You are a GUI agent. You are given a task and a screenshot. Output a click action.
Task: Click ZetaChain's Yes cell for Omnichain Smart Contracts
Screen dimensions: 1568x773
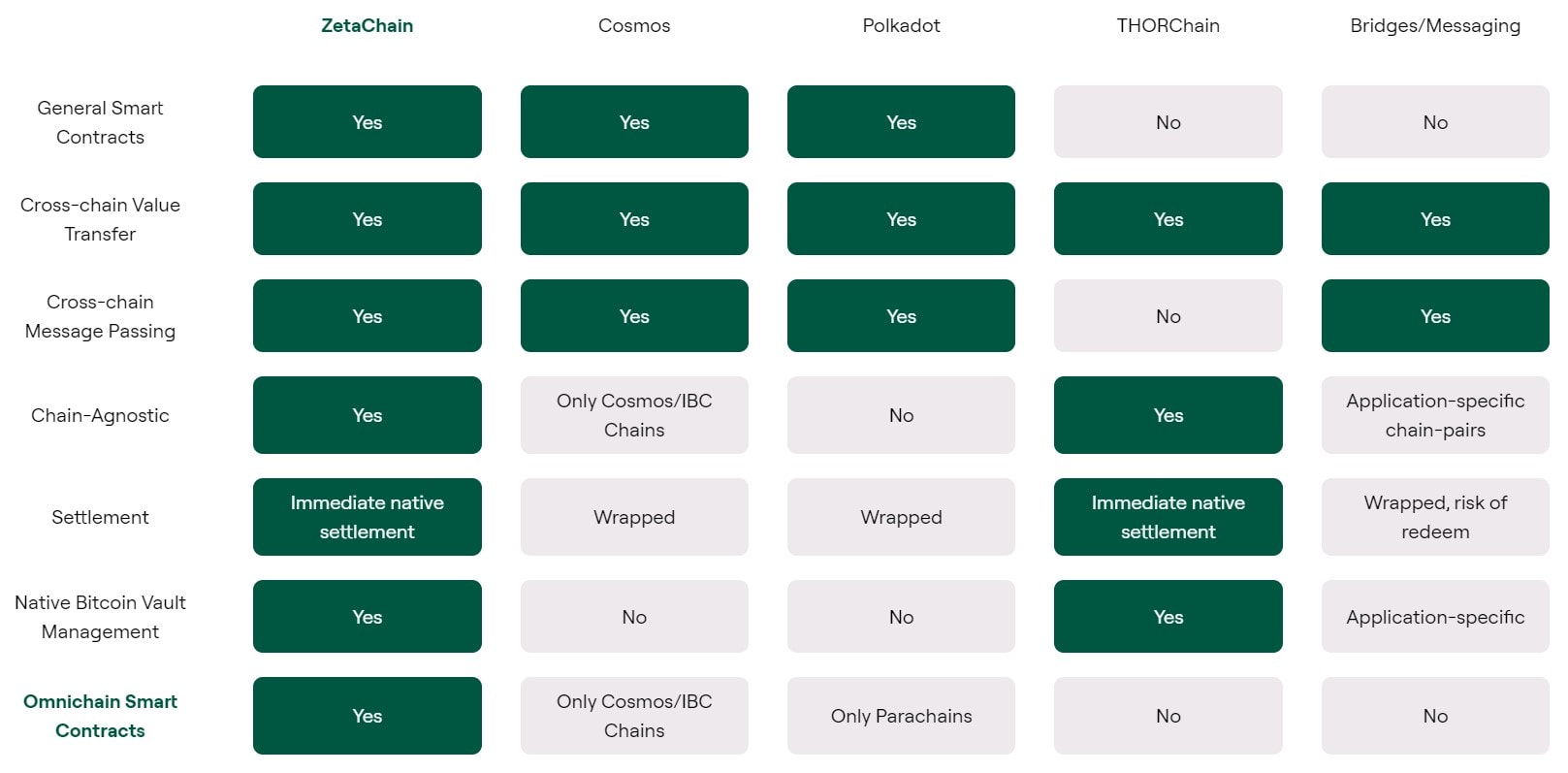click(367, 716)
